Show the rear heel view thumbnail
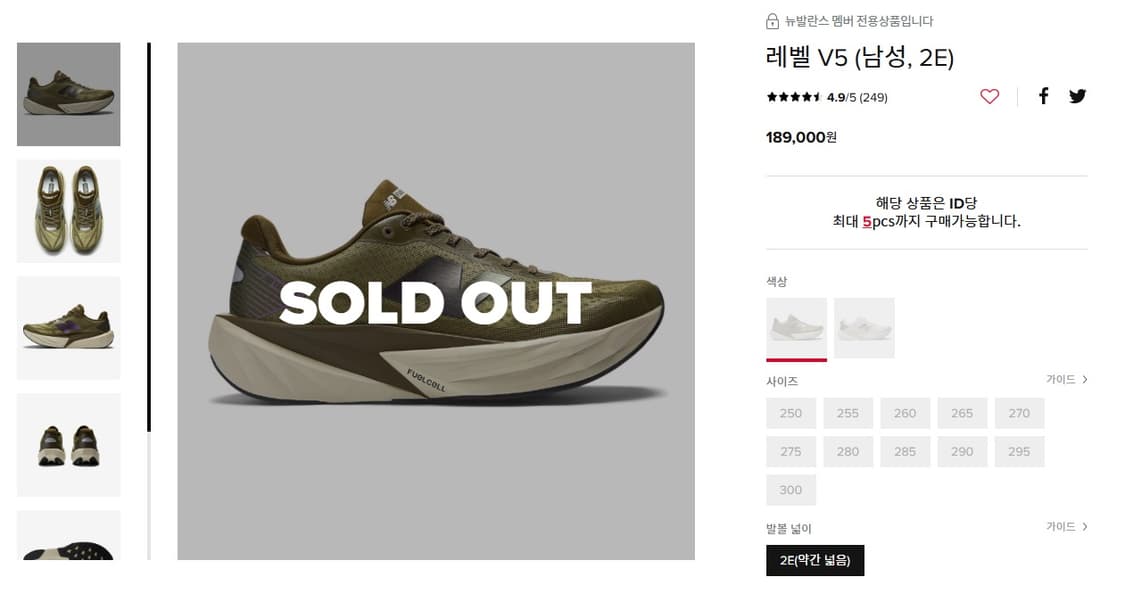 (x=69, y=445)
